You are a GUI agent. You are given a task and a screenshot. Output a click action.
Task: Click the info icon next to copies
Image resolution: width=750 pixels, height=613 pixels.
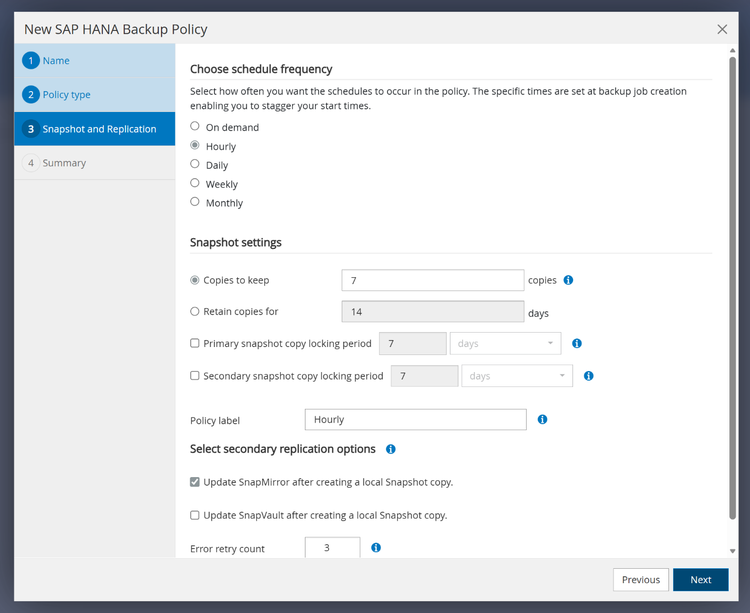point(568,280)
